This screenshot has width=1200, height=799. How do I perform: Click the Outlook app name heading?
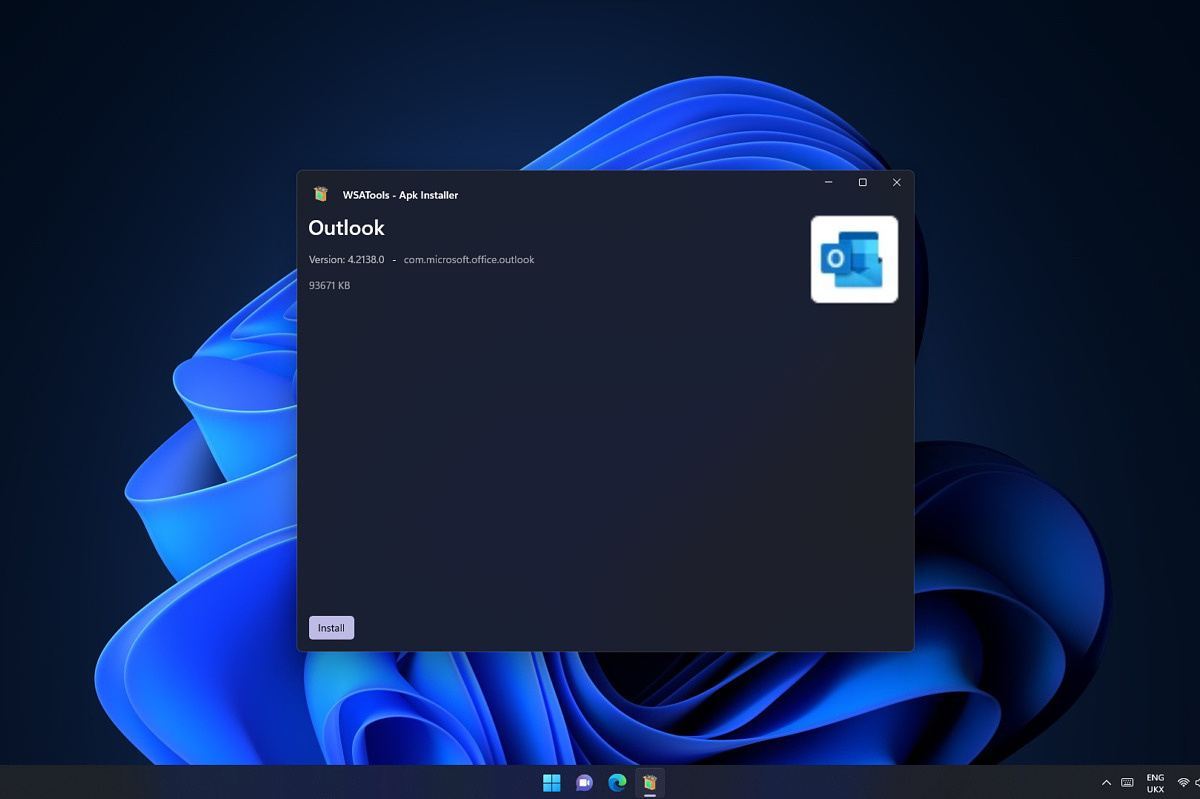346,228
